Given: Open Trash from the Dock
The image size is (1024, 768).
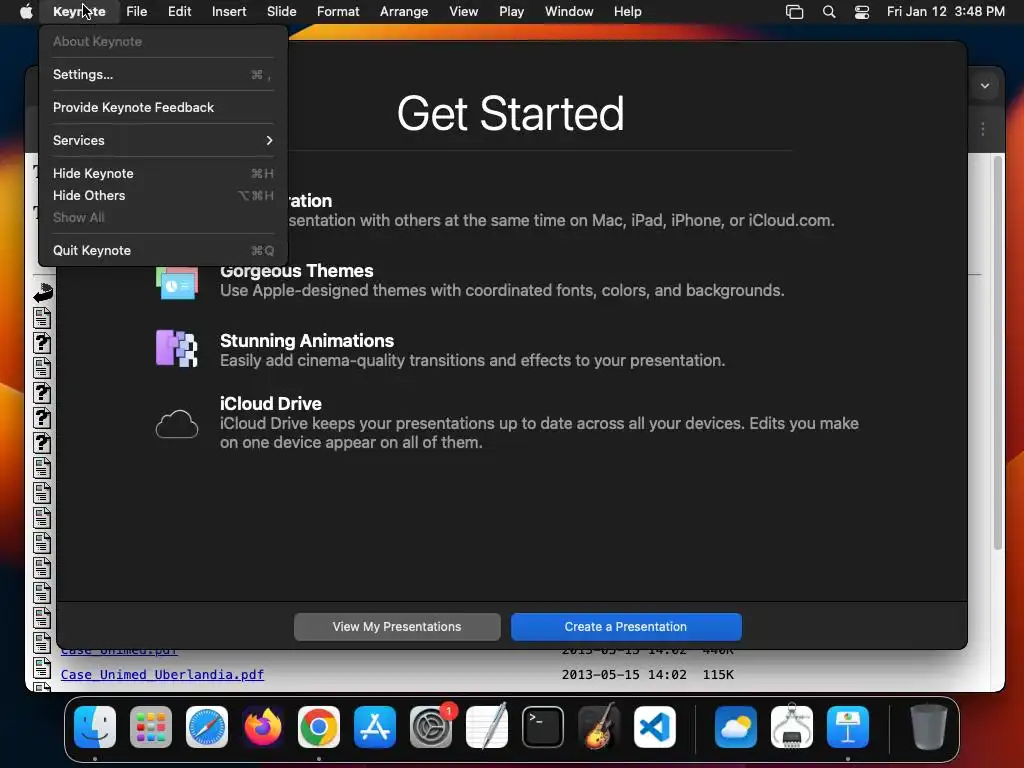Looking at the screenshot, I should coord(929,727).
